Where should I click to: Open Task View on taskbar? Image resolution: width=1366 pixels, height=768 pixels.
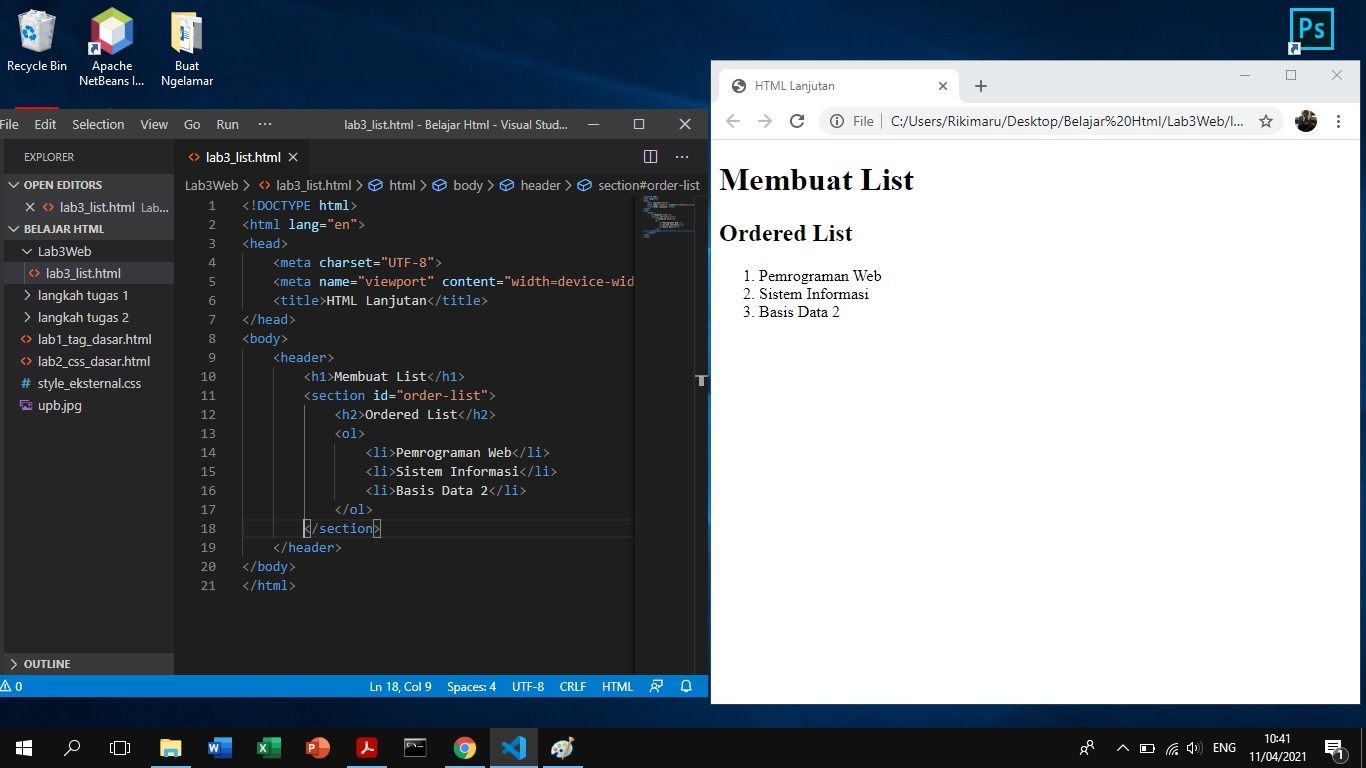point(120,747)
